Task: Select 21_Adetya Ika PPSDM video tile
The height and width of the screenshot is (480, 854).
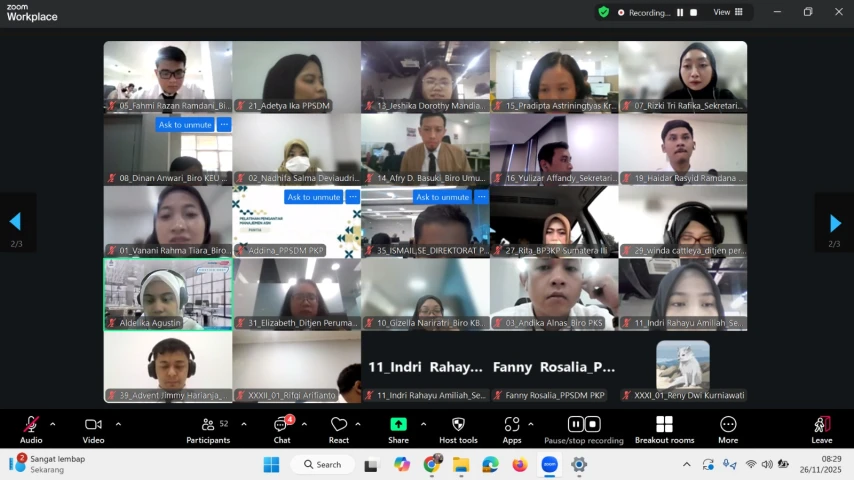Action: [x=296, y=77]
